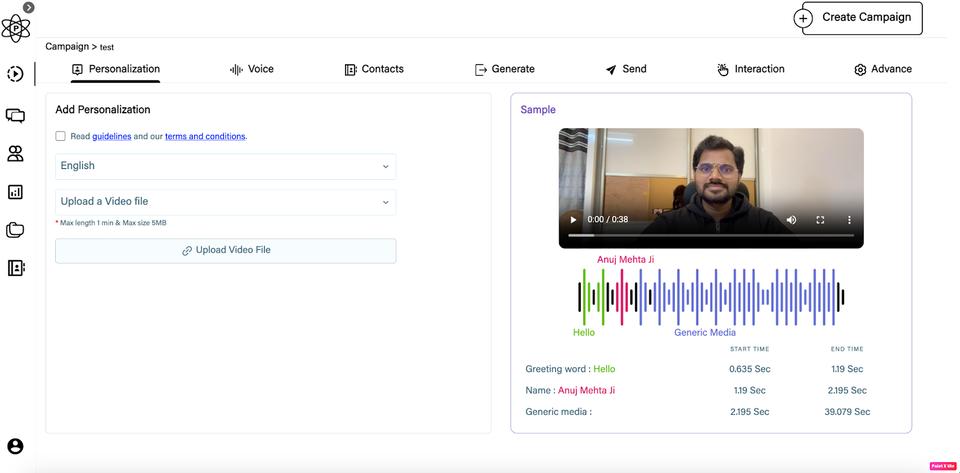The height and width of the screenshot is (473, 960).
Task: Open the terms and conditions link
Action: coord(205,136)
